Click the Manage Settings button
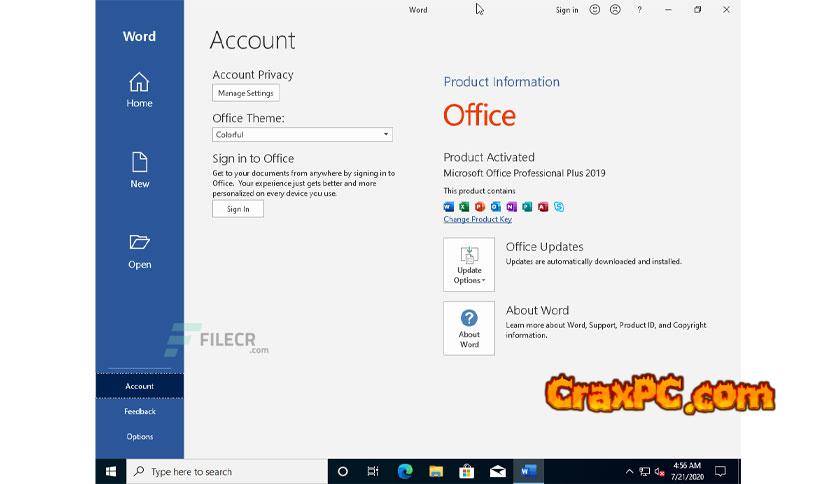 coord(246,93)
